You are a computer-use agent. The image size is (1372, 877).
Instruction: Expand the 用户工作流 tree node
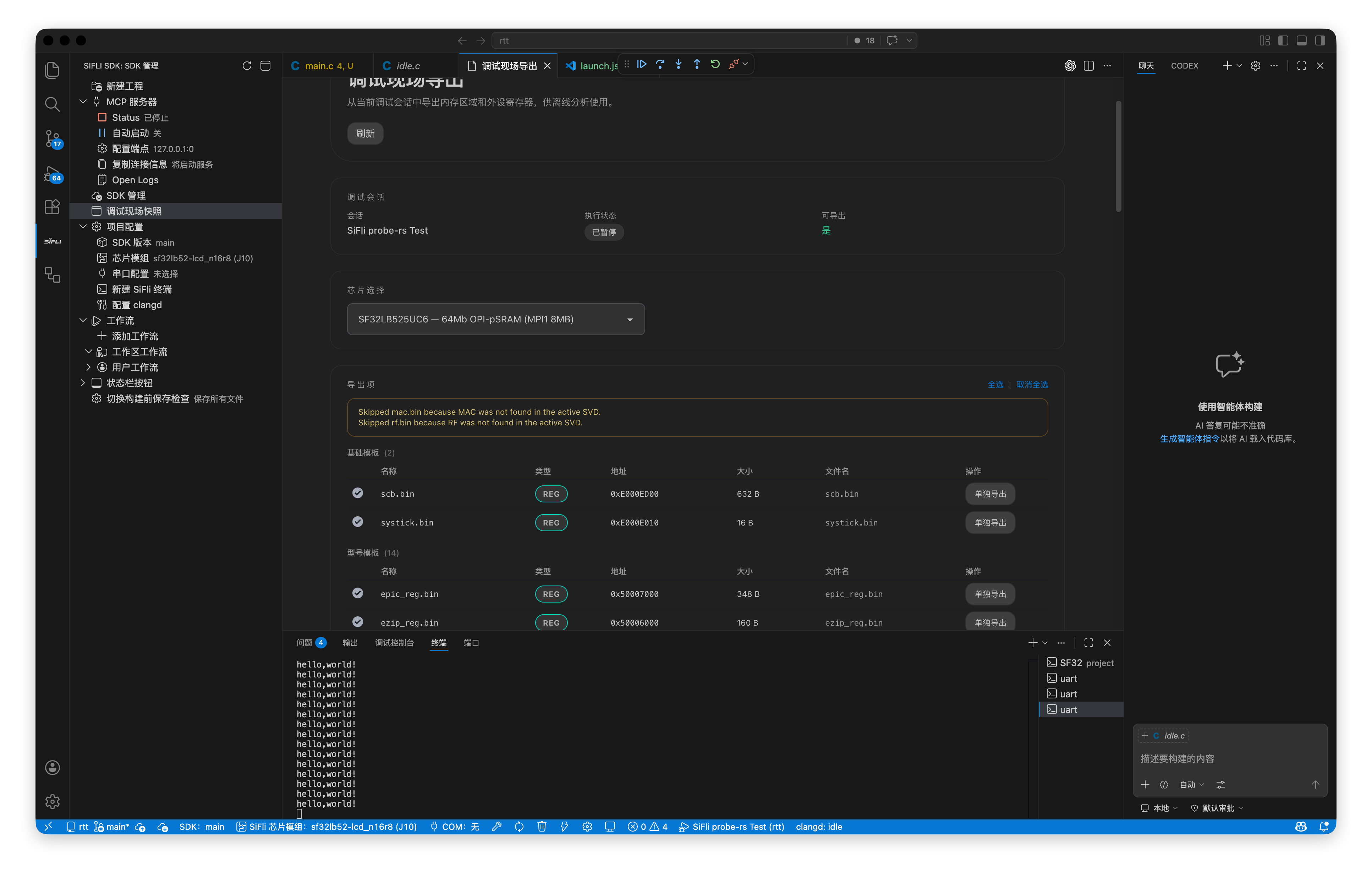point(88,367)
